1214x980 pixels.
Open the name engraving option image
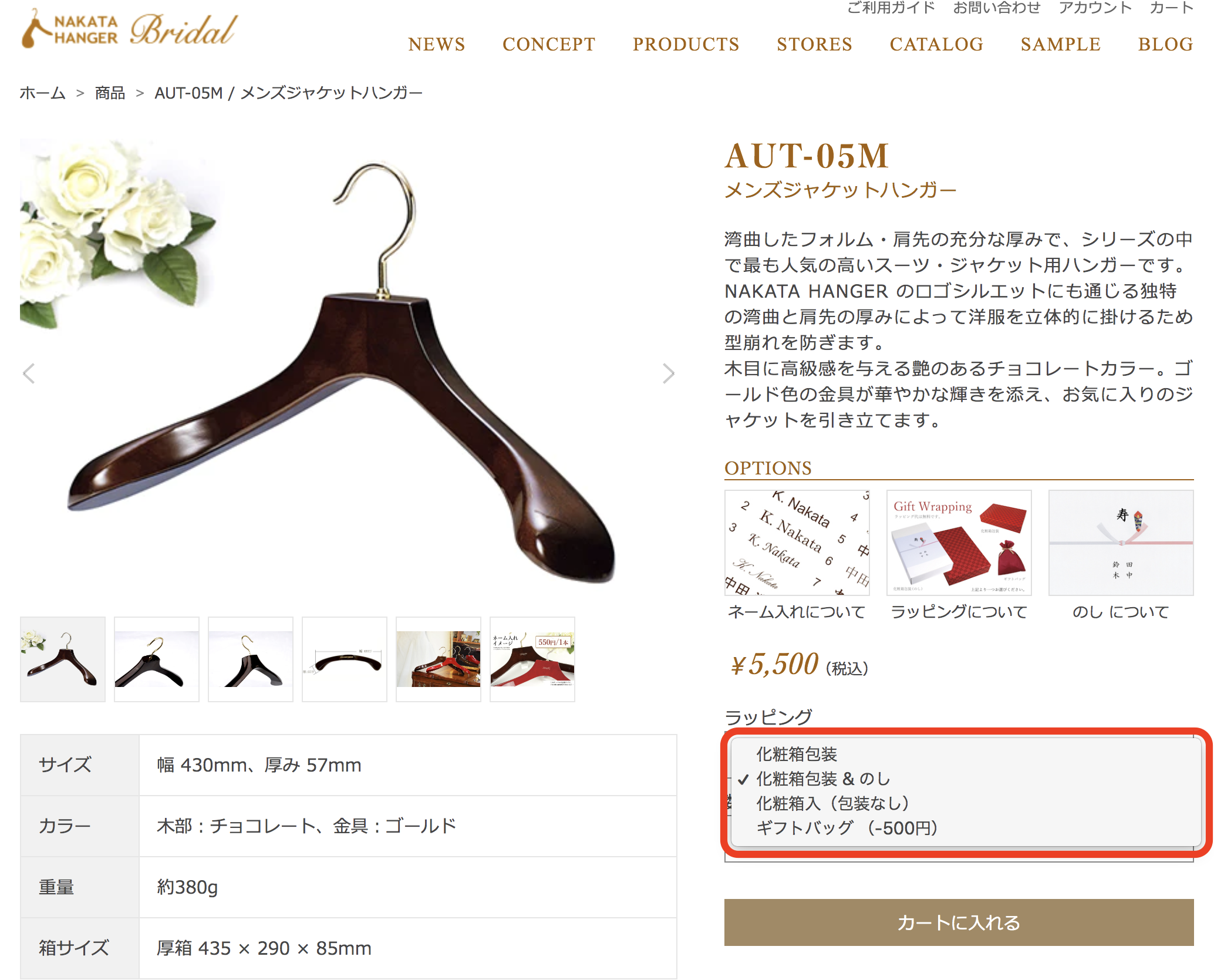point(797,543)
